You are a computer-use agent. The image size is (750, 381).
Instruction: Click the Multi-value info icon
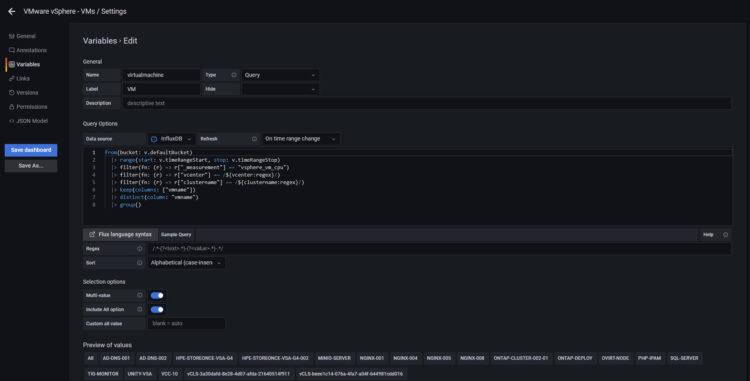click(140, 295)
